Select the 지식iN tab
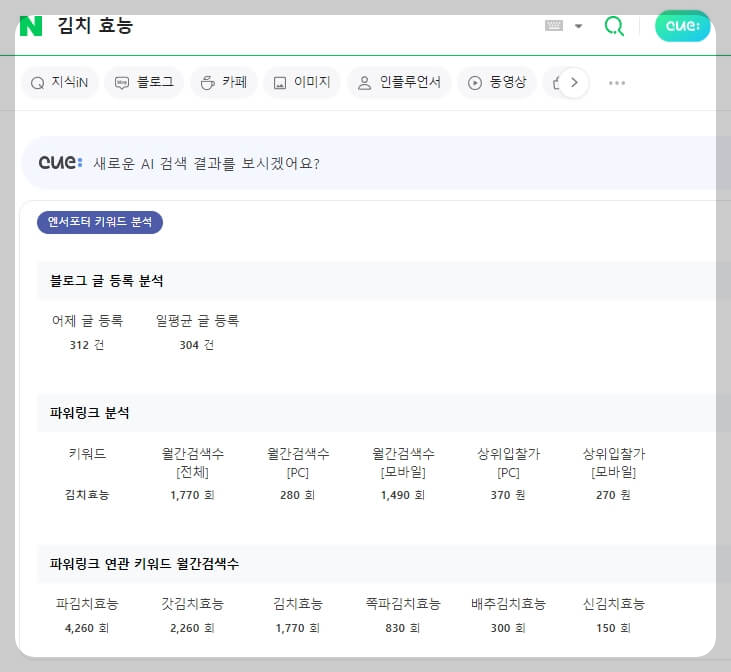This screenshot has width=731, height=672. (x=60, y=83)
